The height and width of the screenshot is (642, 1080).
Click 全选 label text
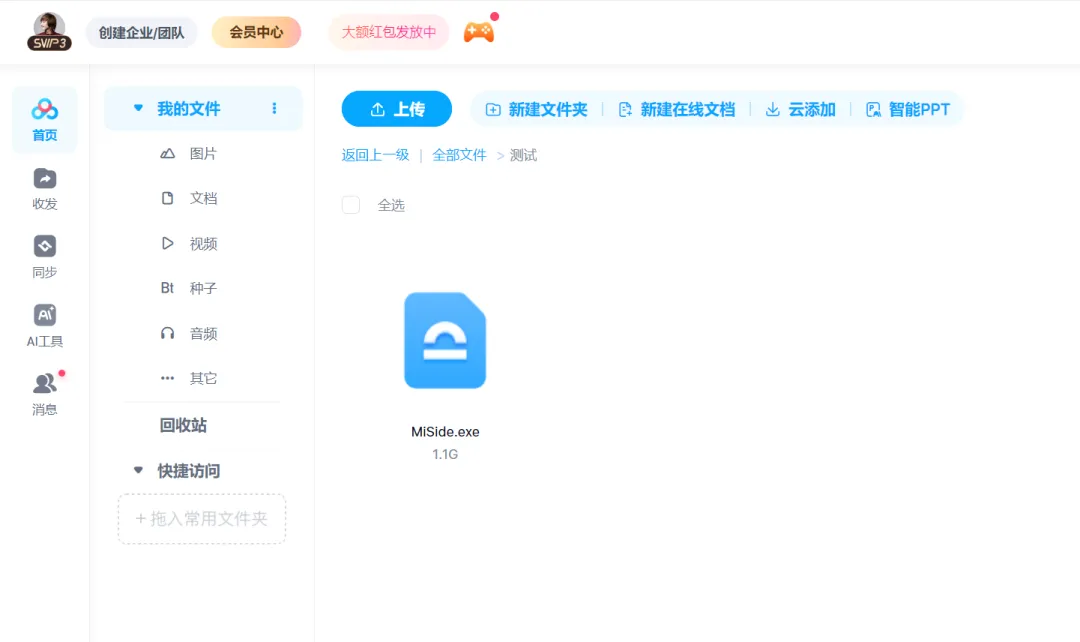(x=391, y=205)
